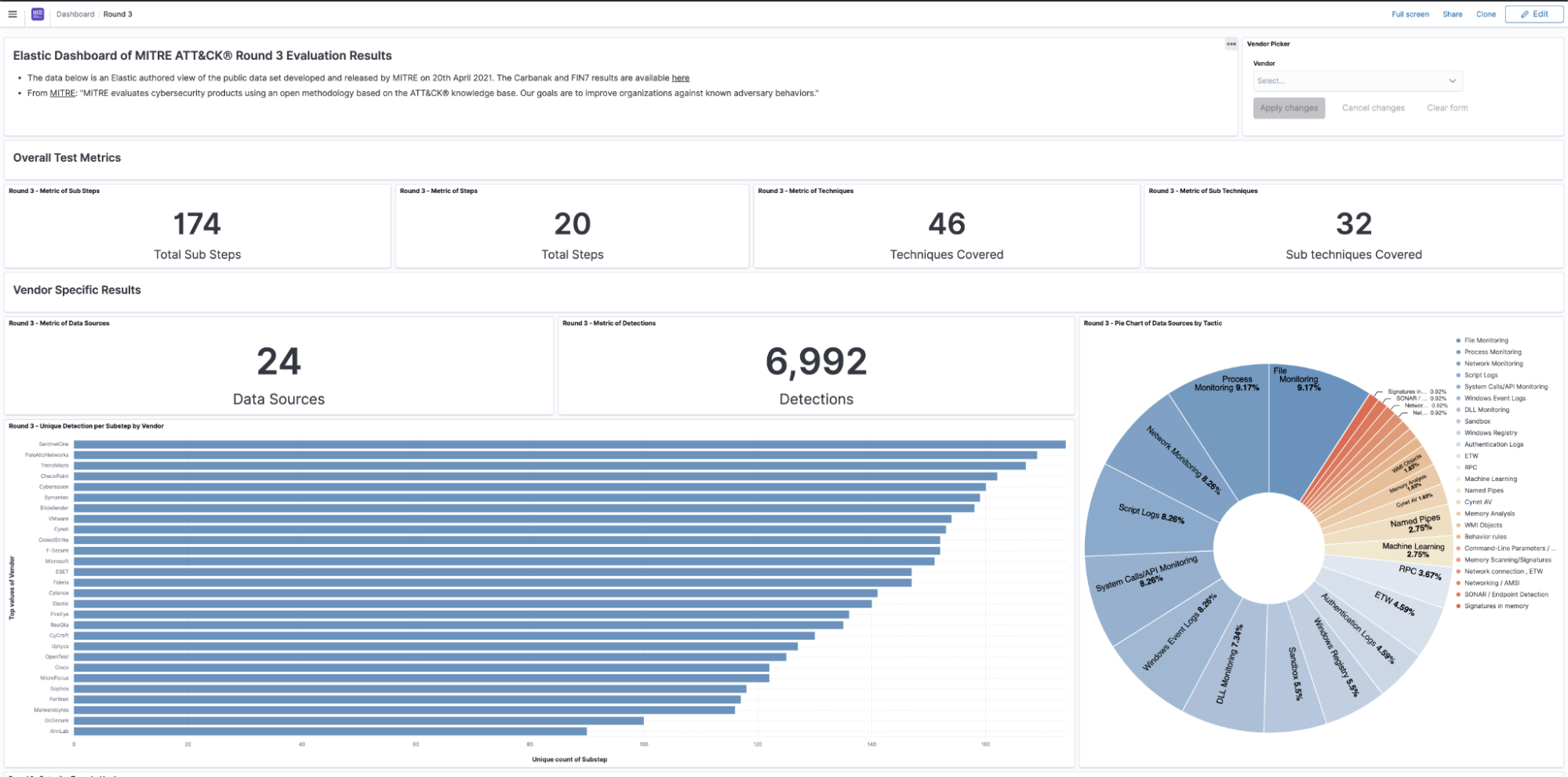
Task: Click the 24 Data Sources metric
Action: tap(278, 375)
